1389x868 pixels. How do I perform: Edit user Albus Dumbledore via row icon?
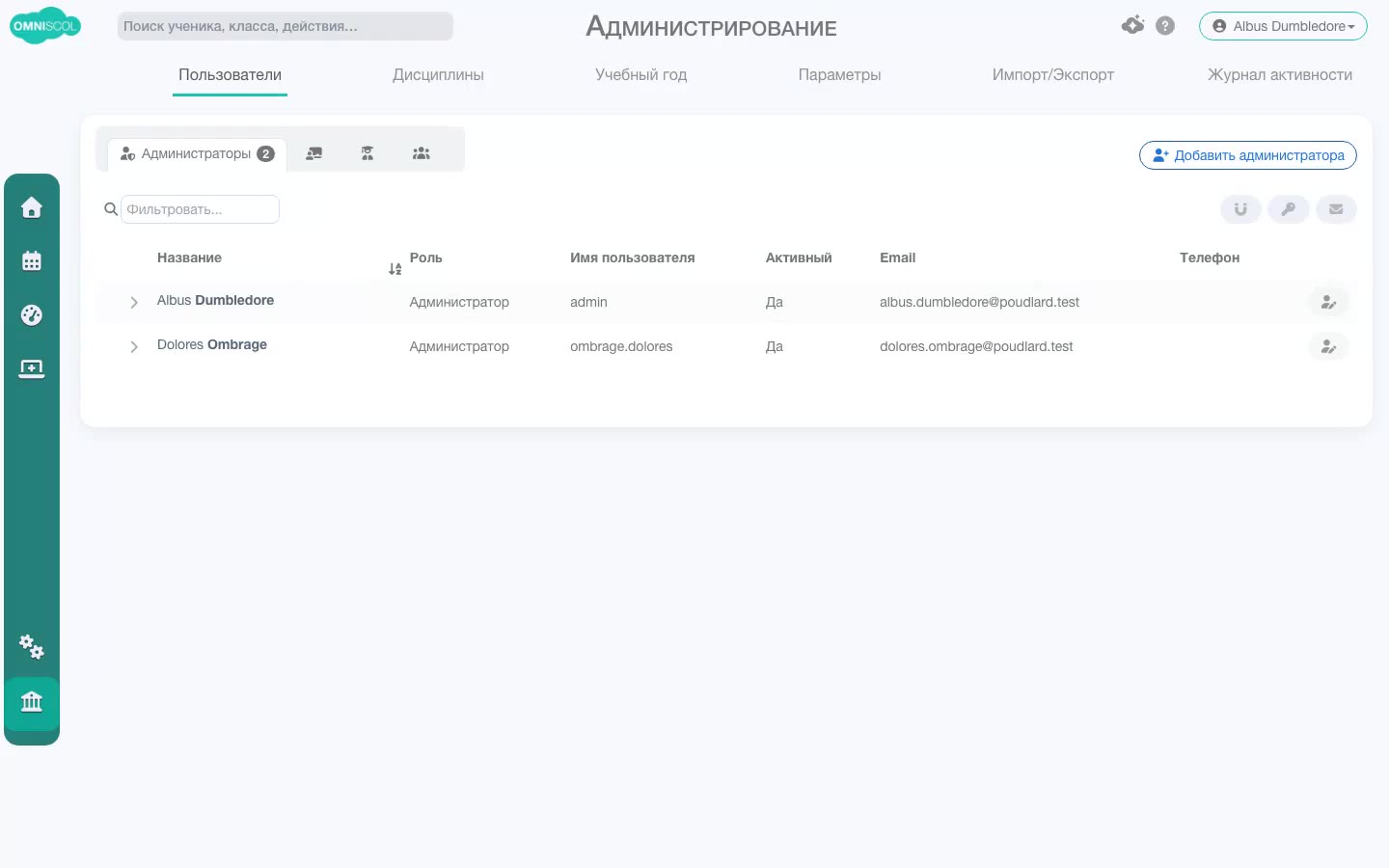click(x=1328, y=302)
